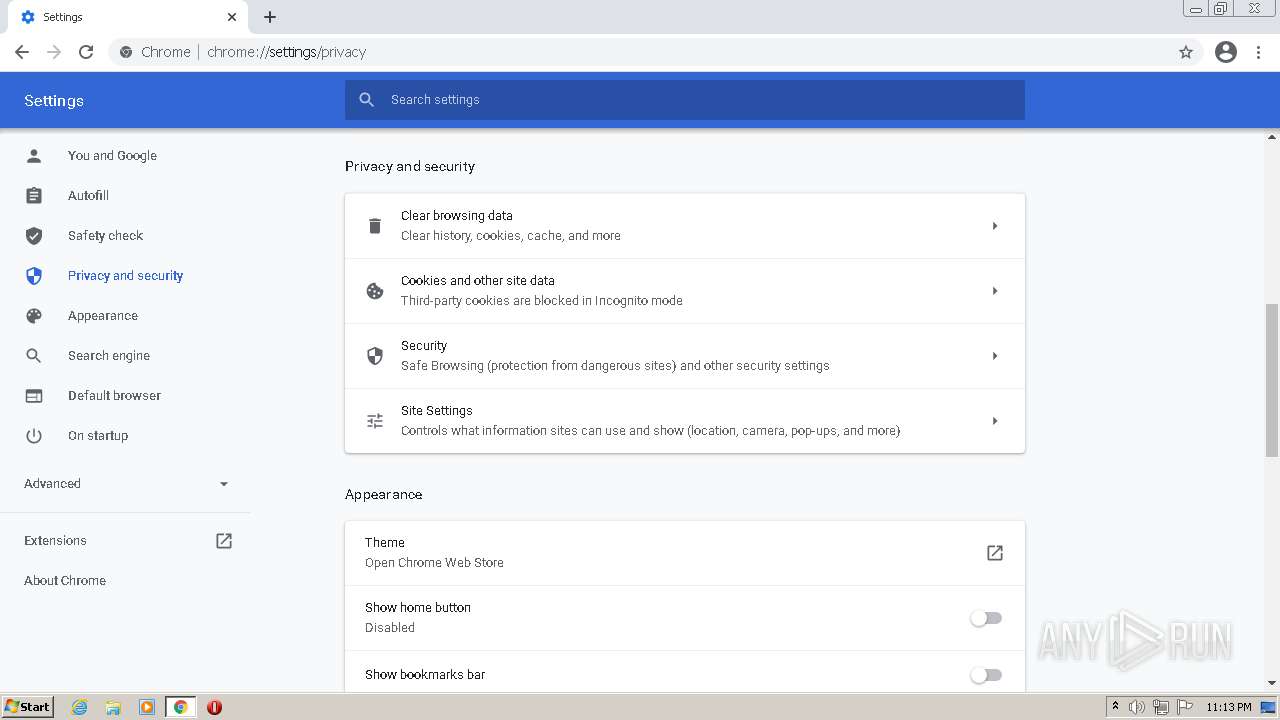Click the red Opera icon in taskbar
Screen dimensions: 1280x720
(214, 707)
